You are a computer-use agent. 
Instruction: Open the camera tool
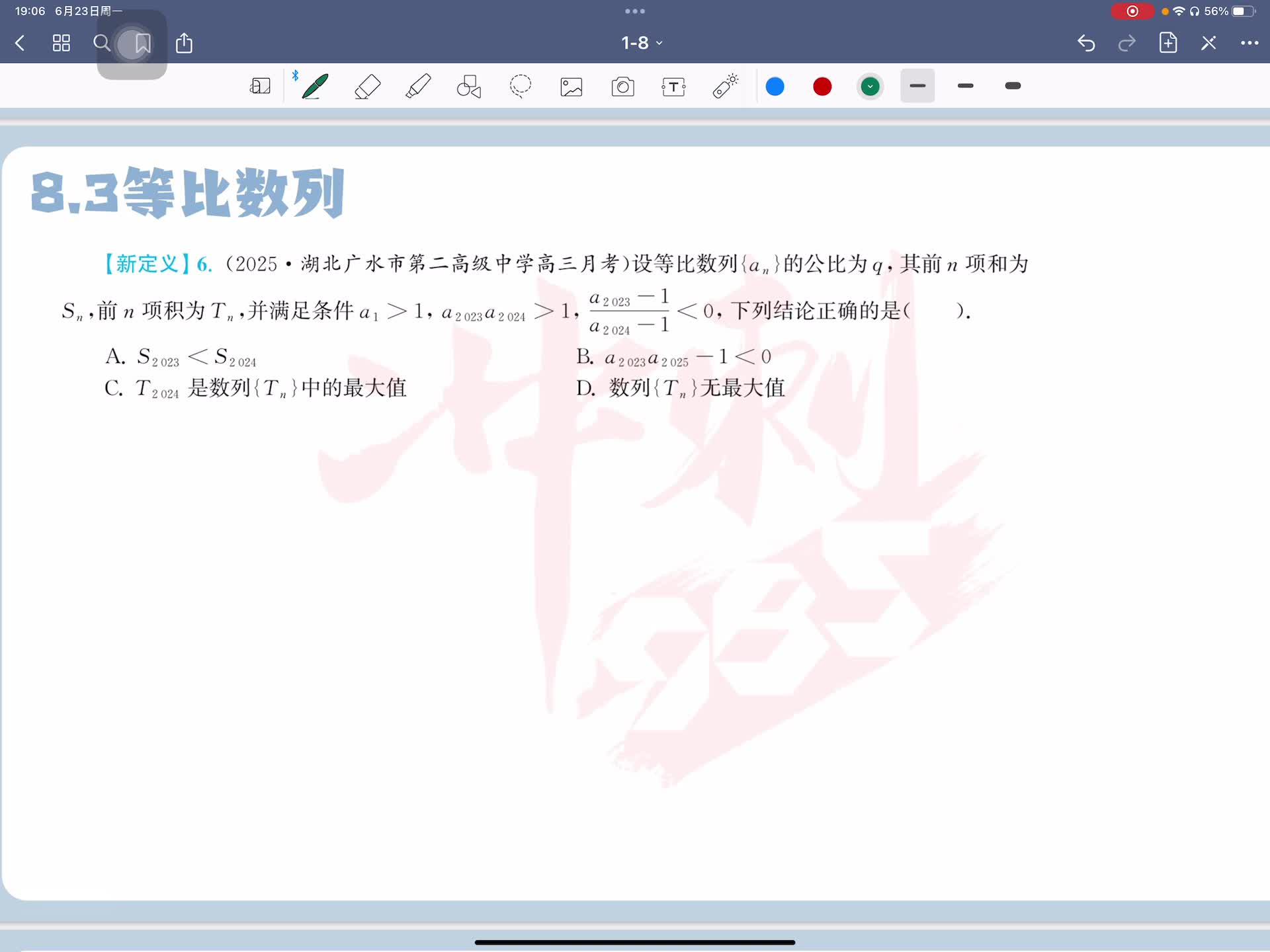622,87
